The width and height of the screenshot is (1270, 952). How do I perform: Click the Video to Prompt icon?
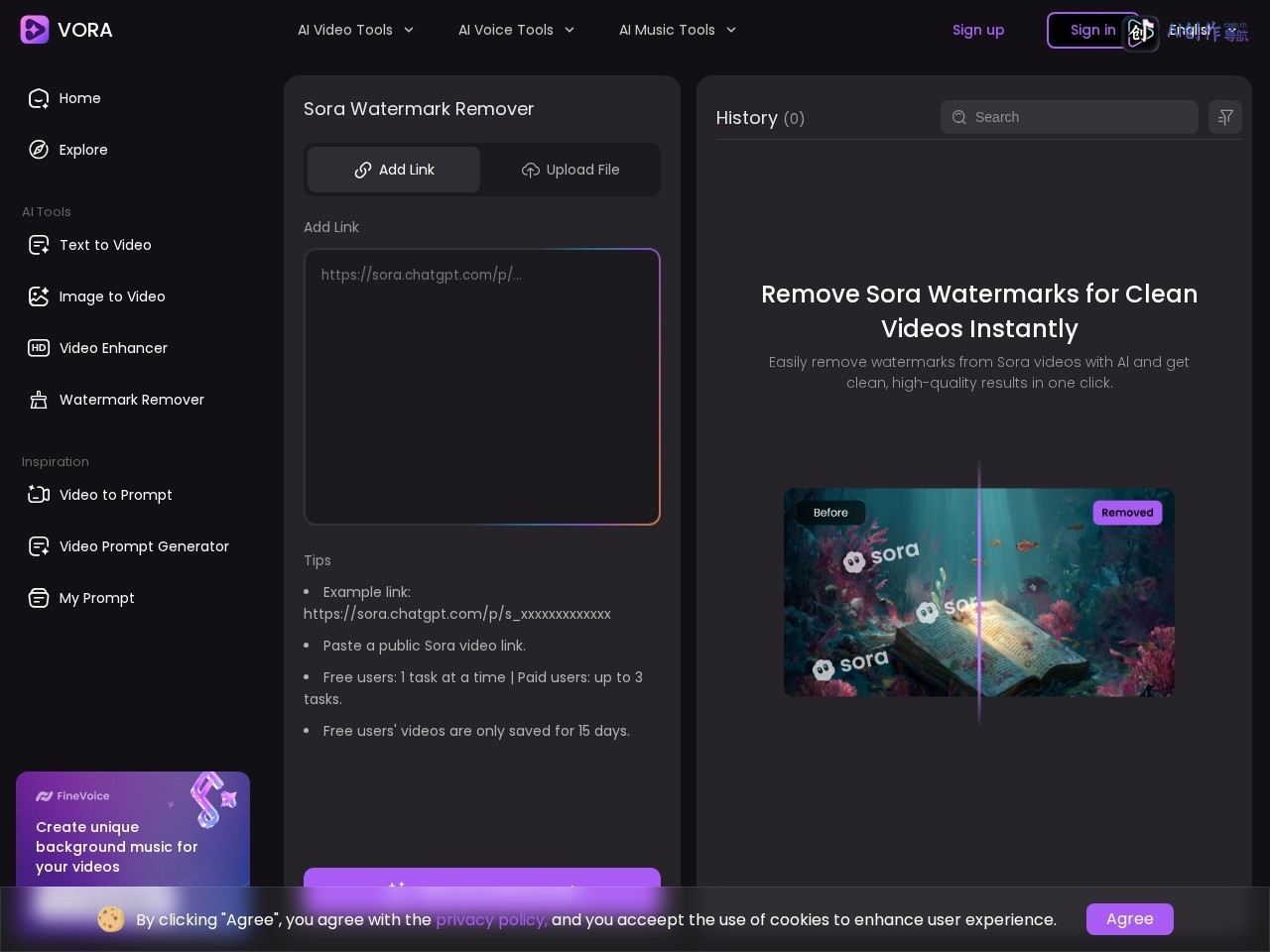pos(39,495)
